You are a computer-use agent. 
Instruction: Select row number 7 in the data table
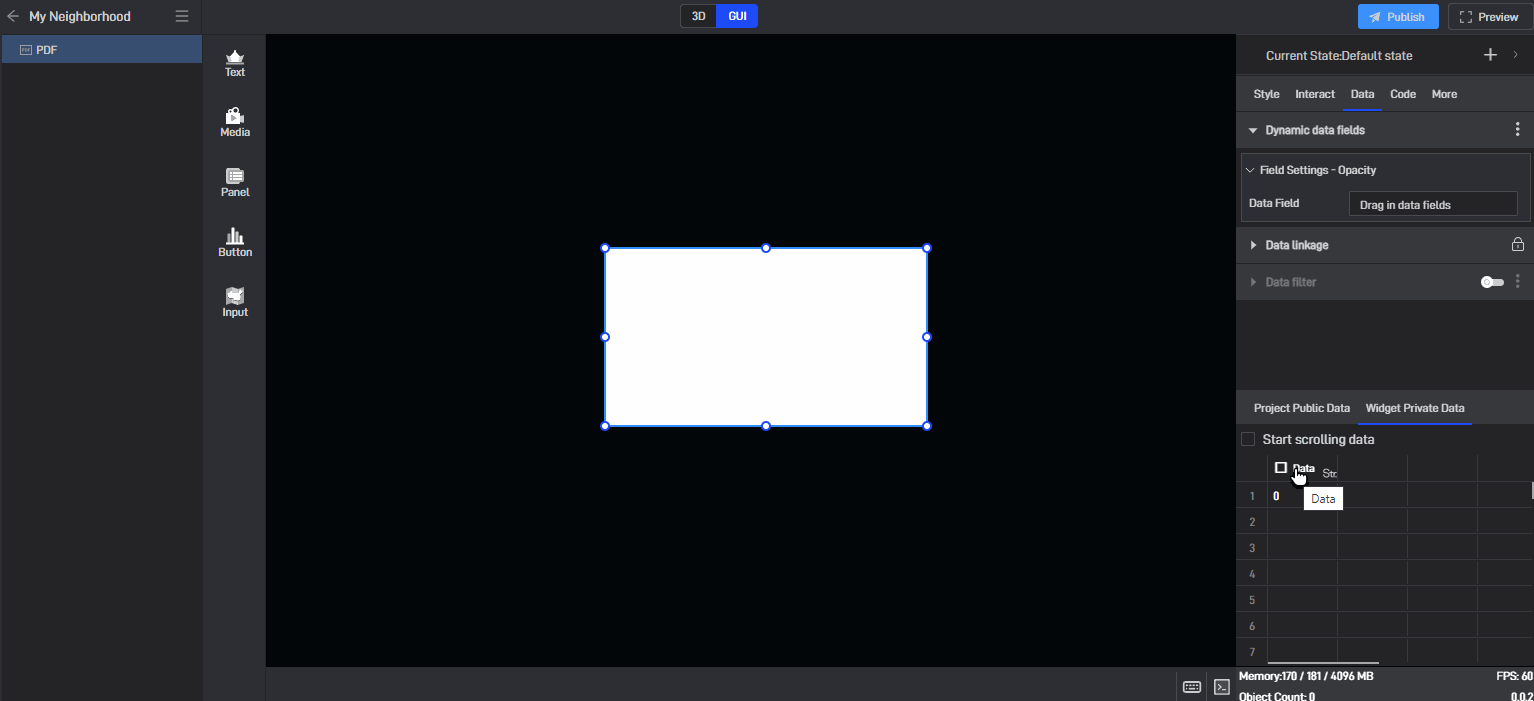point(1252,652)
